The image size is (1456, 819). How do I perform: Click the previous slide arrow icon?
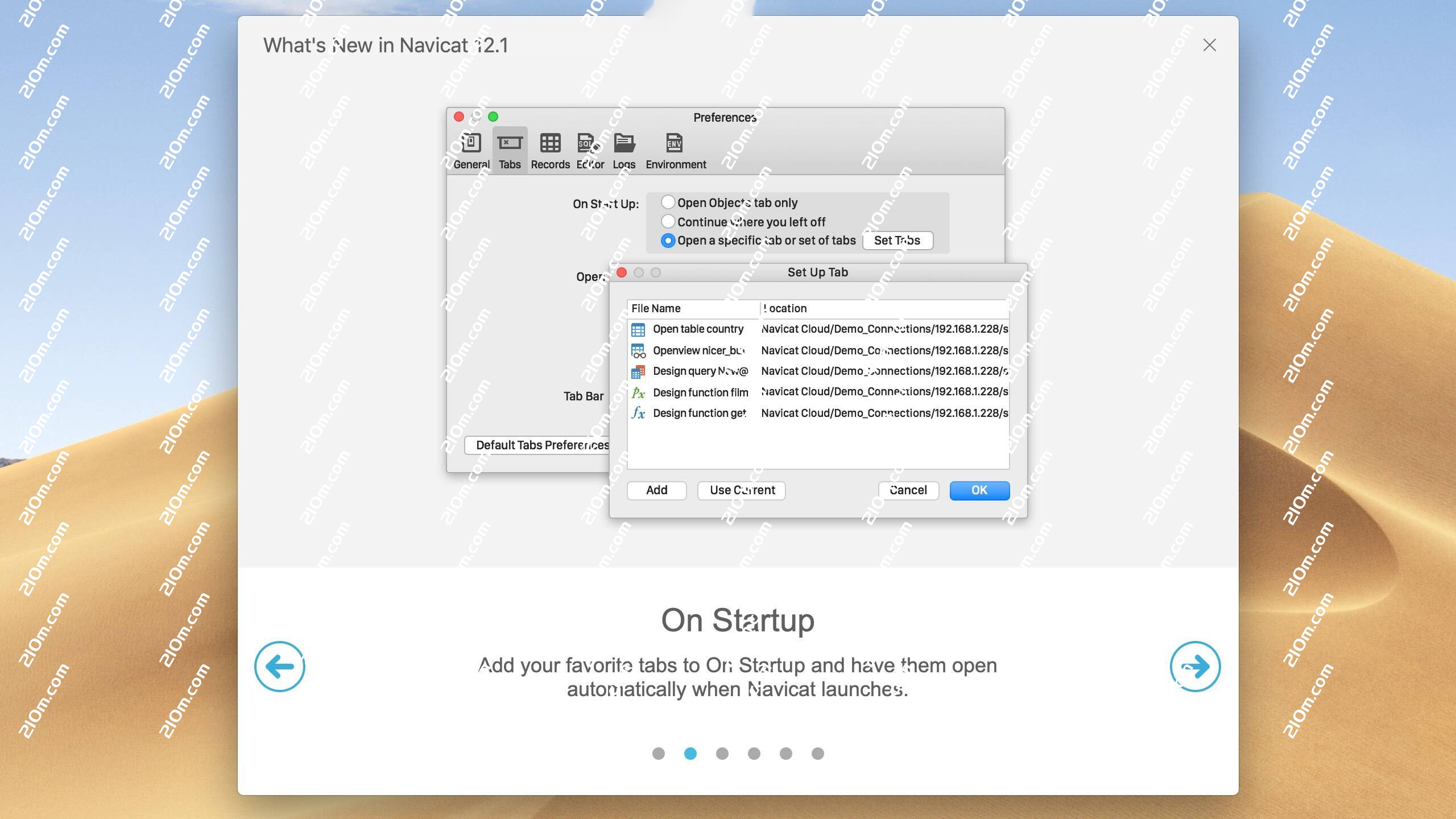point(280,667)
